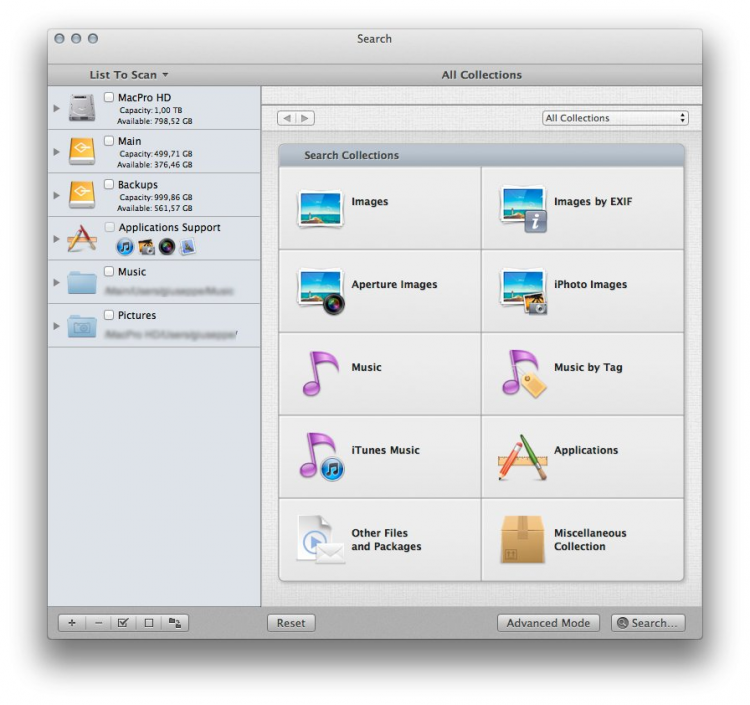Image resolution: width=750 pixels, height=705 pixels.
Task: Click the Backups volume drive icon
Action: coord(82,195)
